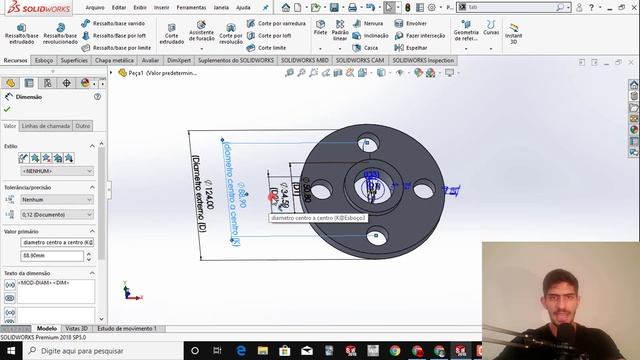Open Microsoft Store from taskbar

point(285,351)
